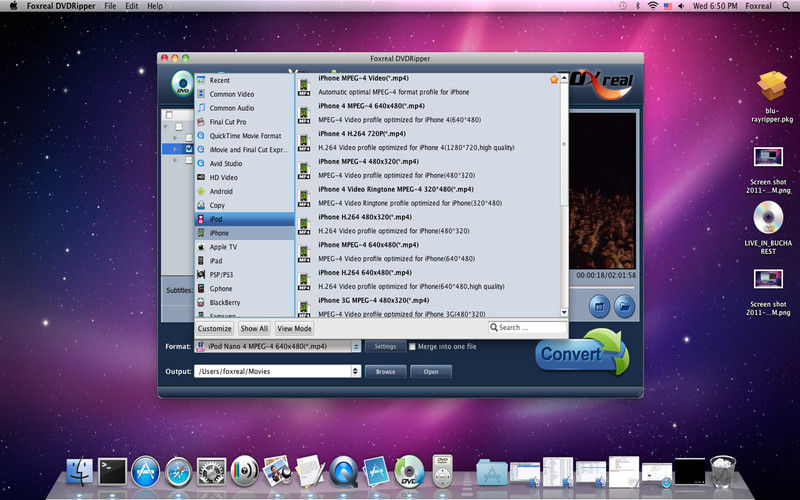This screenshot has height=500, width=800.
Task: Select the BlackBerry phone icon
Action: pos(201,303)
